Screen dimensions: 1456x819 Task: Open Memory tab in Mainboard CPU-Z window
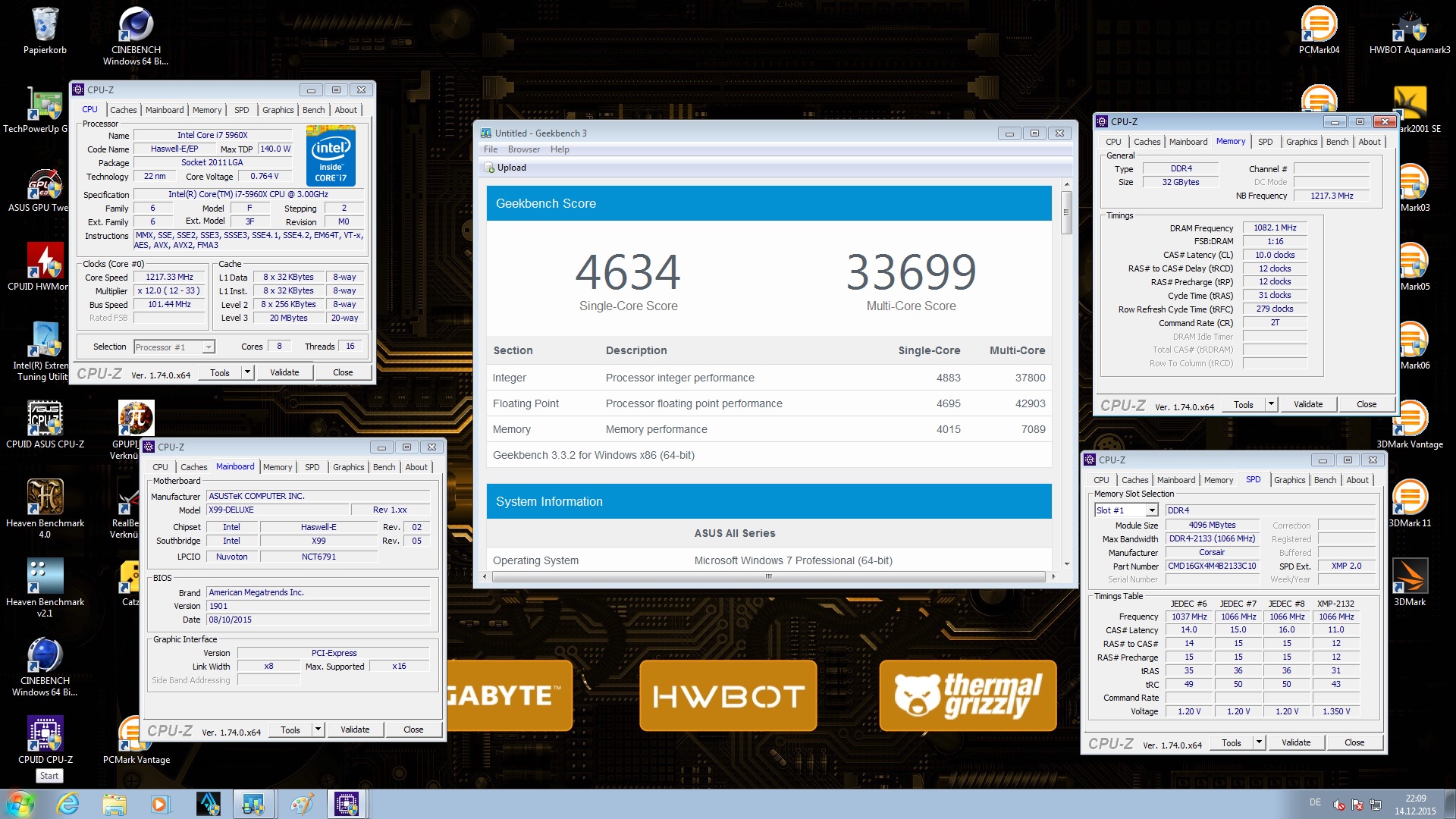pos(278,467)
